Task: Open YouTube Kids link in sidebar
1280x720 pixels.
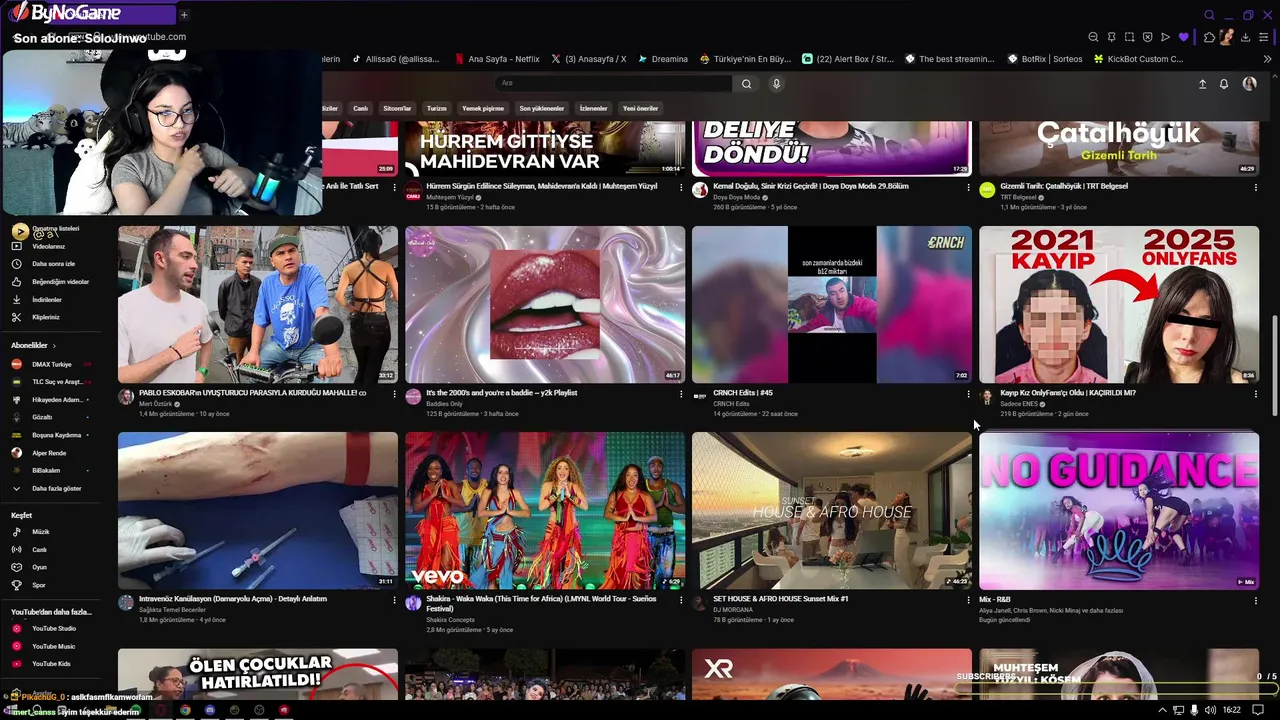Action: tap(51, 664)
